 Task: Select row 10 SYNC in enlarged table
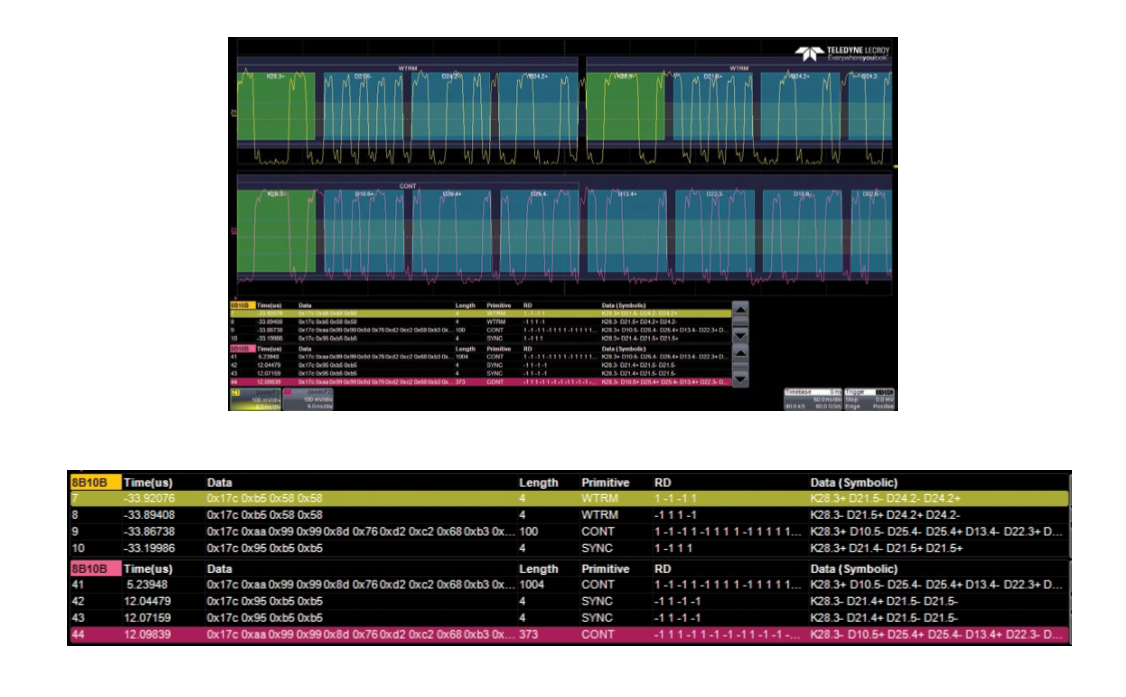[x=568, y=549]
